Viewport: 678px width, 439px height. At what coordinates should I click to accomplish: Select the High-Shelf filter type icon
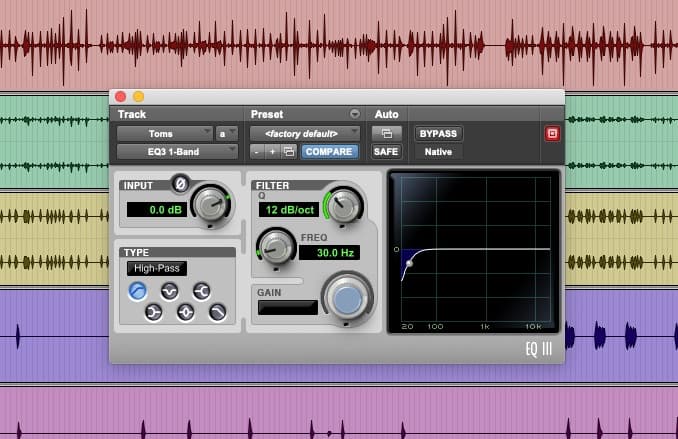tap(201, 291)
